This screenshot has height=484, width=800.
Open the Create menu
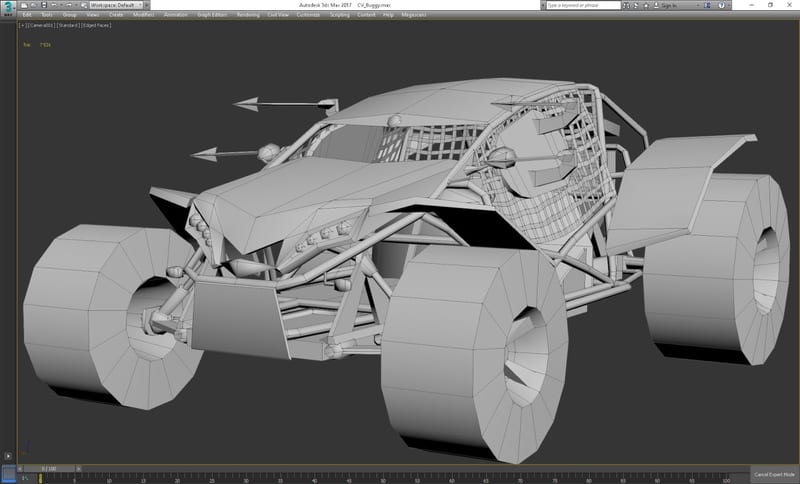coord(116,15)
